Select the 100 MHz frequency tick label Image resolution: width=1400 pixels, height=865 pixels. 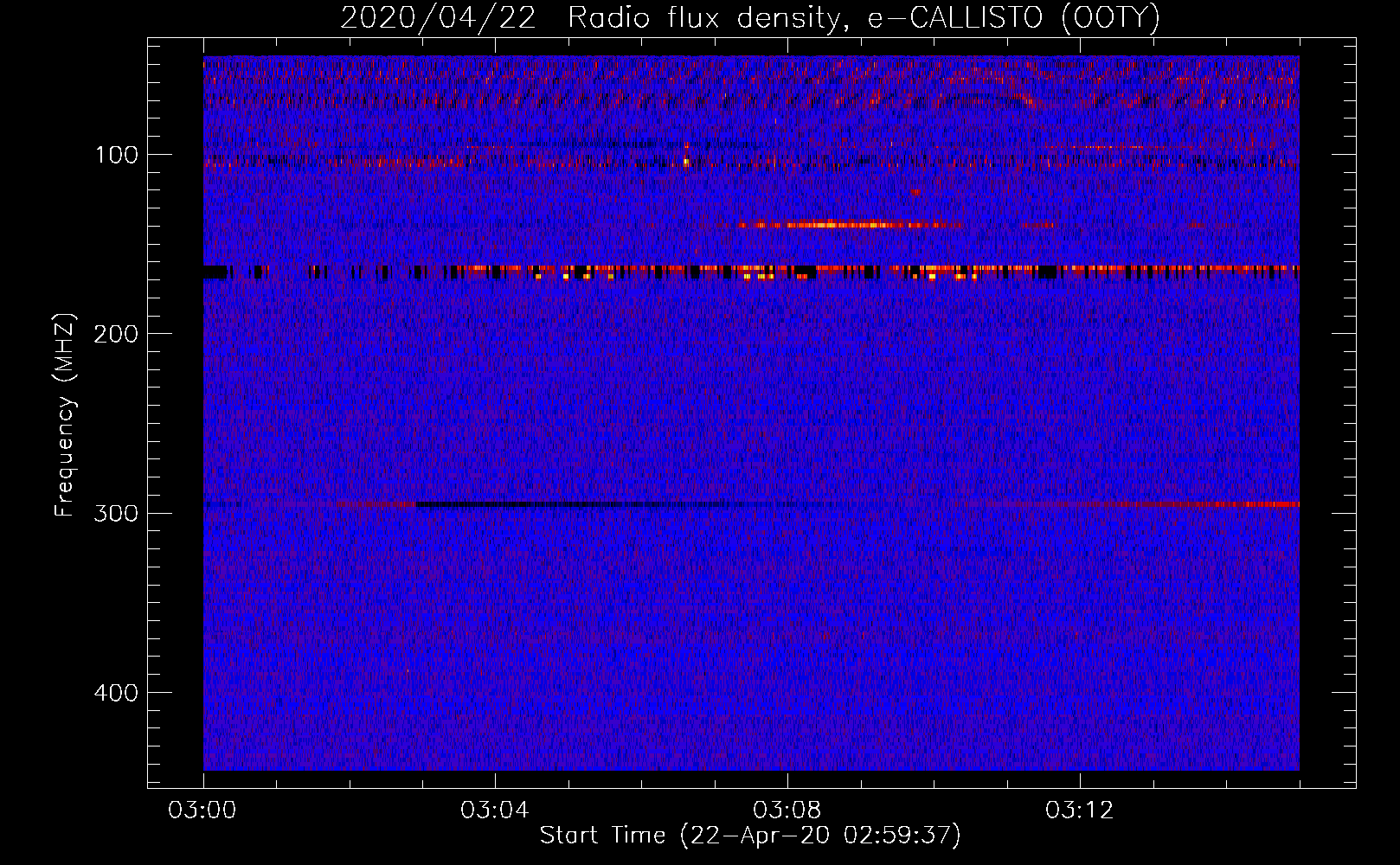[x=116, y=155]
